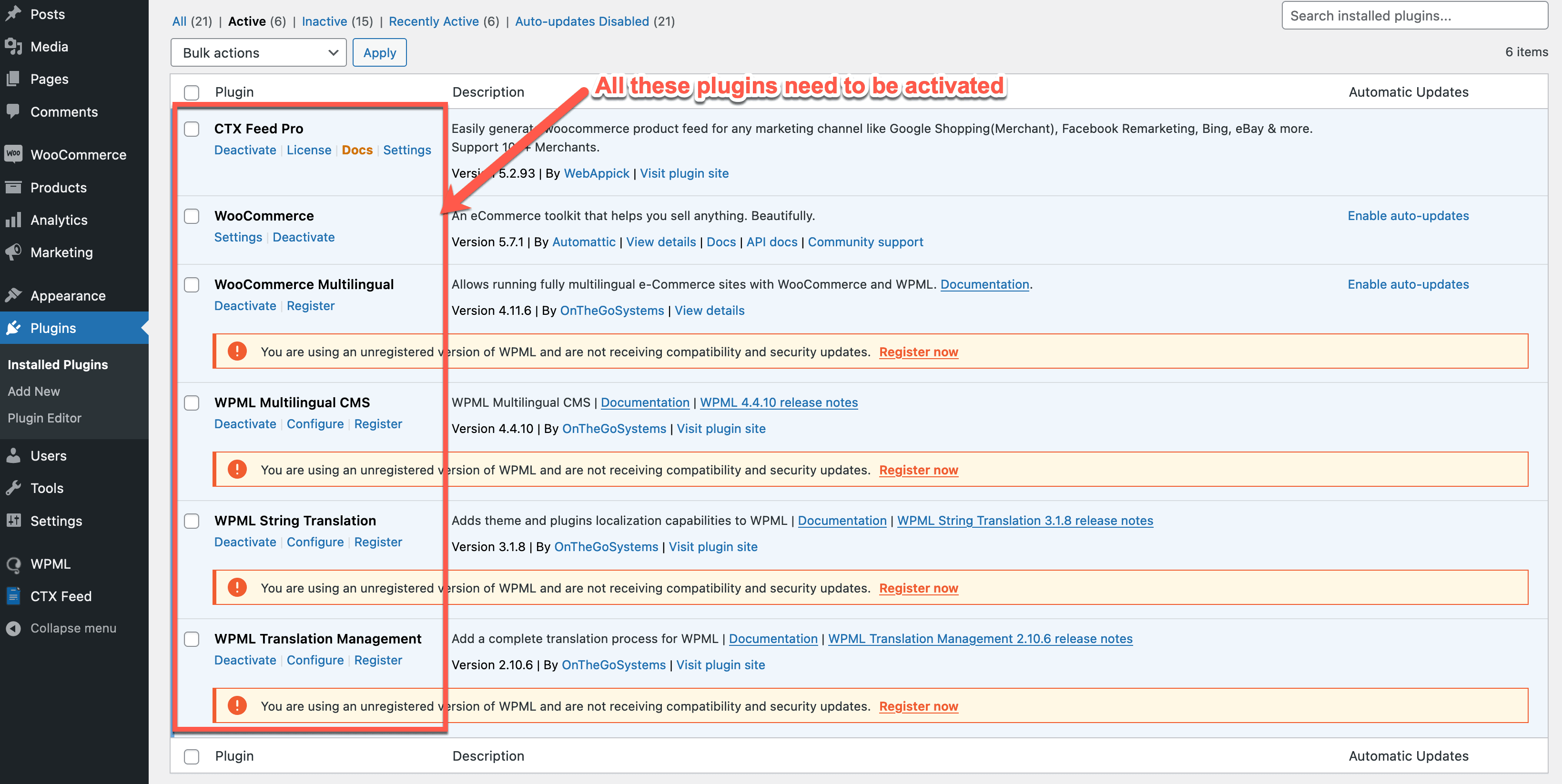Check the CTX Feed Pro plugin checkbox

(x=192, y=129)
